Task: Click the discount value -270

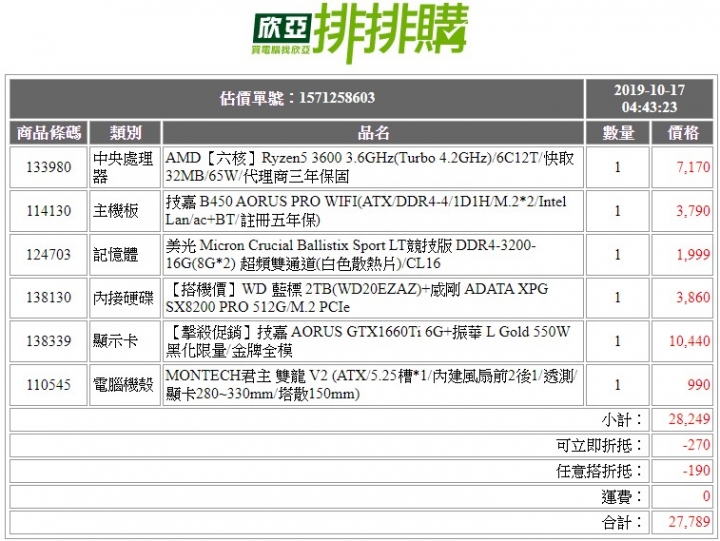Action: pyautogui.click(x=697, y=445)
